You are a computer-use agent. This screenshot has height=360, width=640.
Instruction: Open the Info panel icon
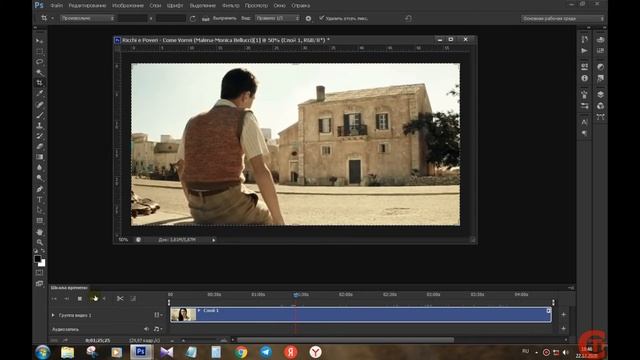pyautogui.click(x=584, y=78)
